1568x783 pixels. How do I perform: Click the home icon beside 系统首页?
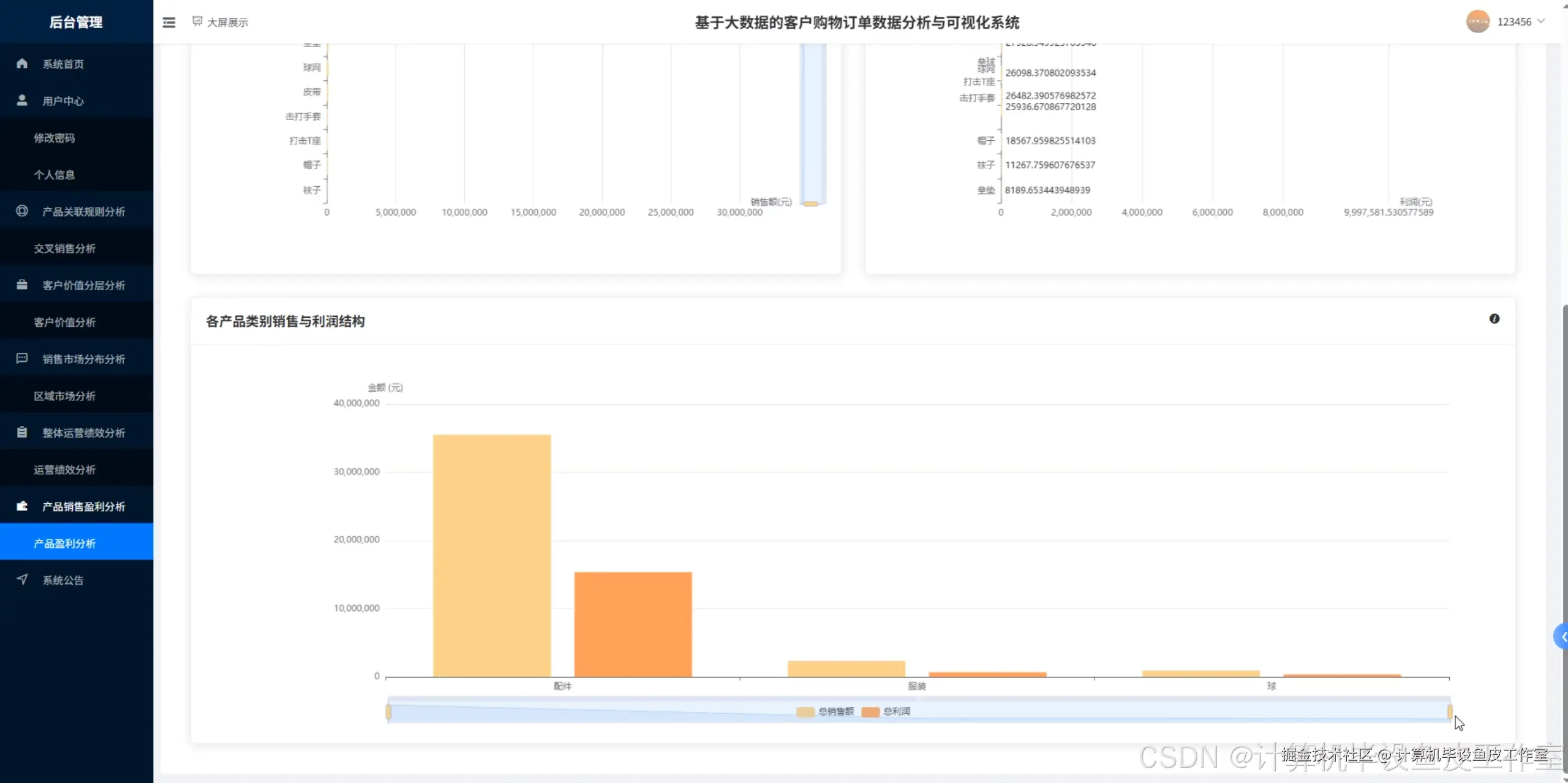click(22, 64)
